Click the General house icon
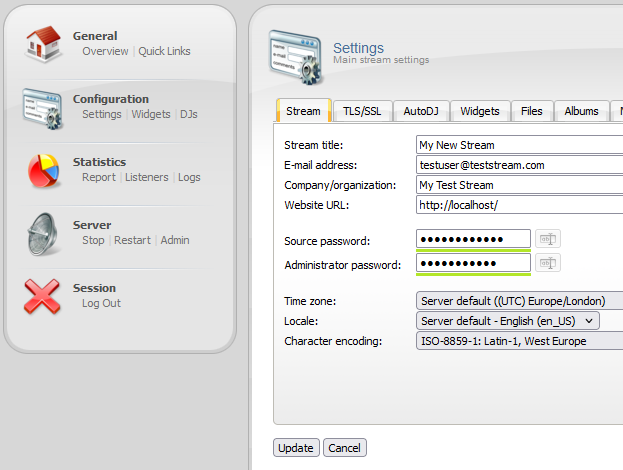This screenshot has width=623, height=470. pyautogui.click(x=43, y=44)
